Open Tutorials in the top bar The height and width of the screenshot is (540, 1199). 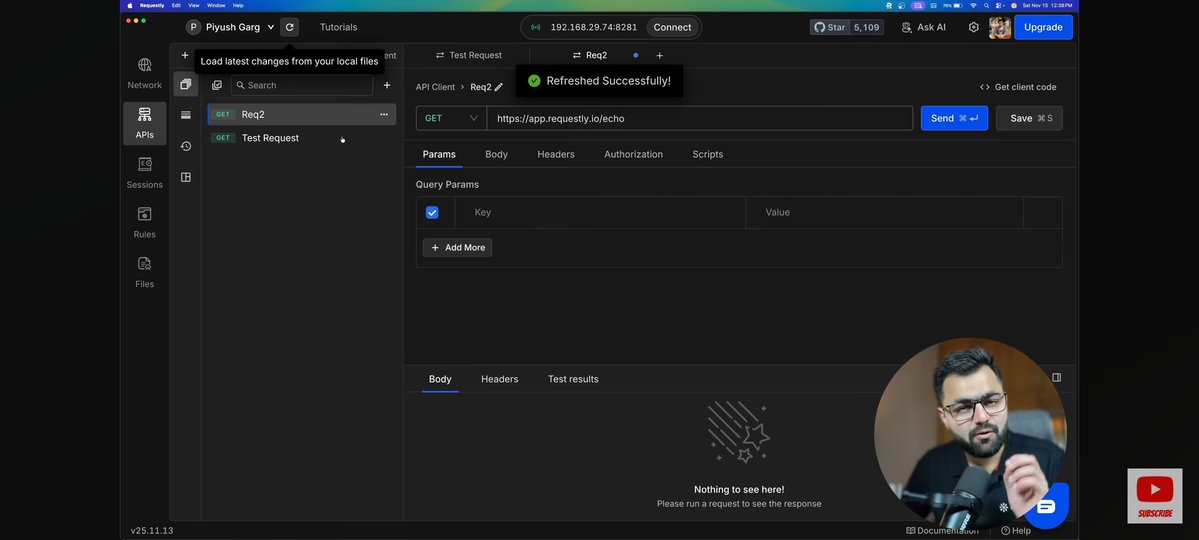338,27
